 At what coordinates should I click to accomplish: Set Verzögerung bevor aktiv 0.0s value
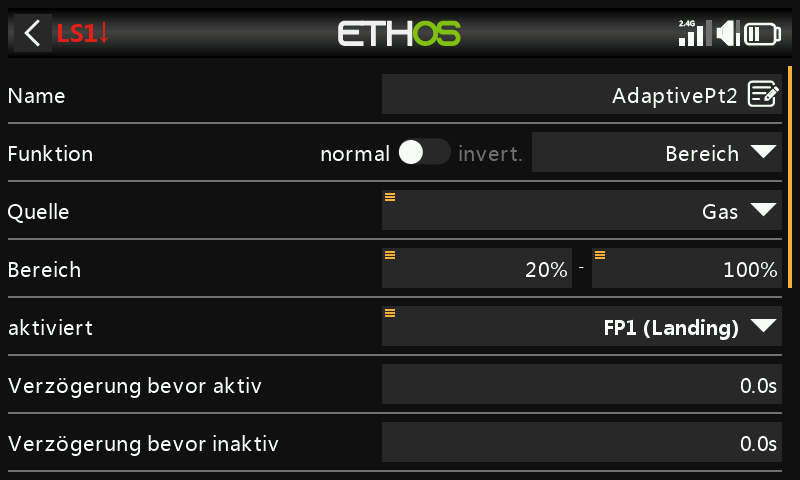582,384
